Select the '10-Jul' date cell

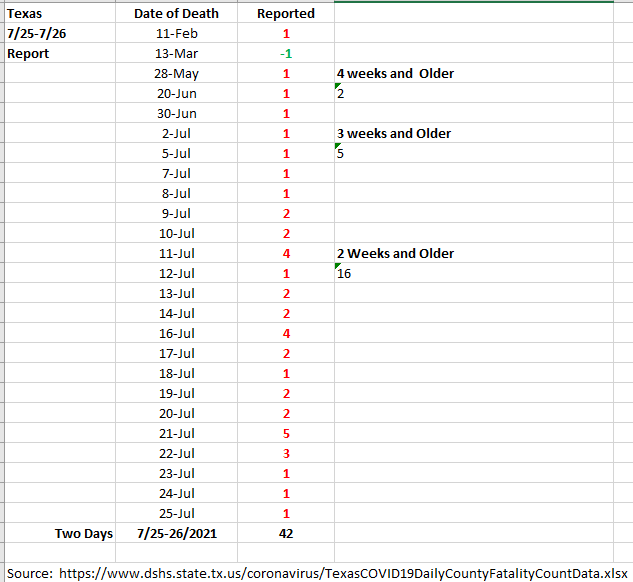coord(176,233)
